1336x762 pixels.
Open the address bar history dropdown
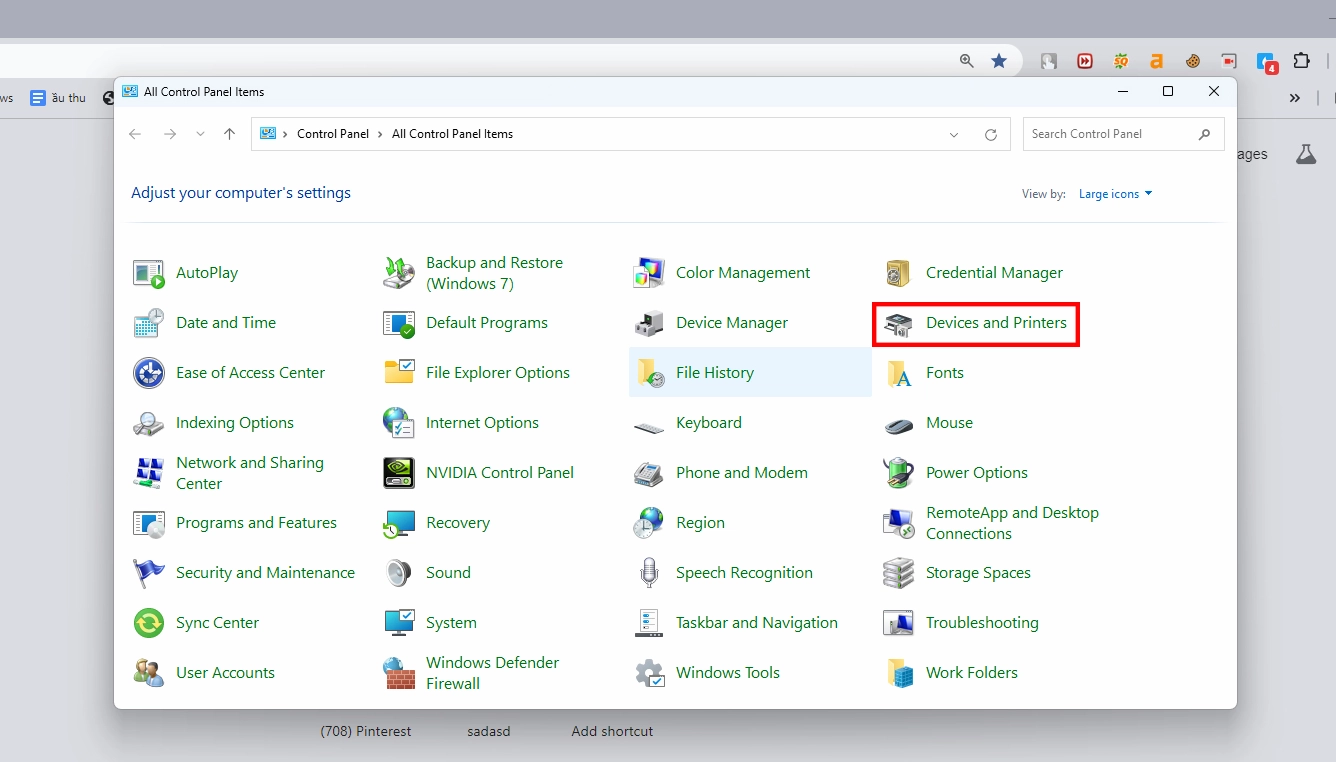954,135
